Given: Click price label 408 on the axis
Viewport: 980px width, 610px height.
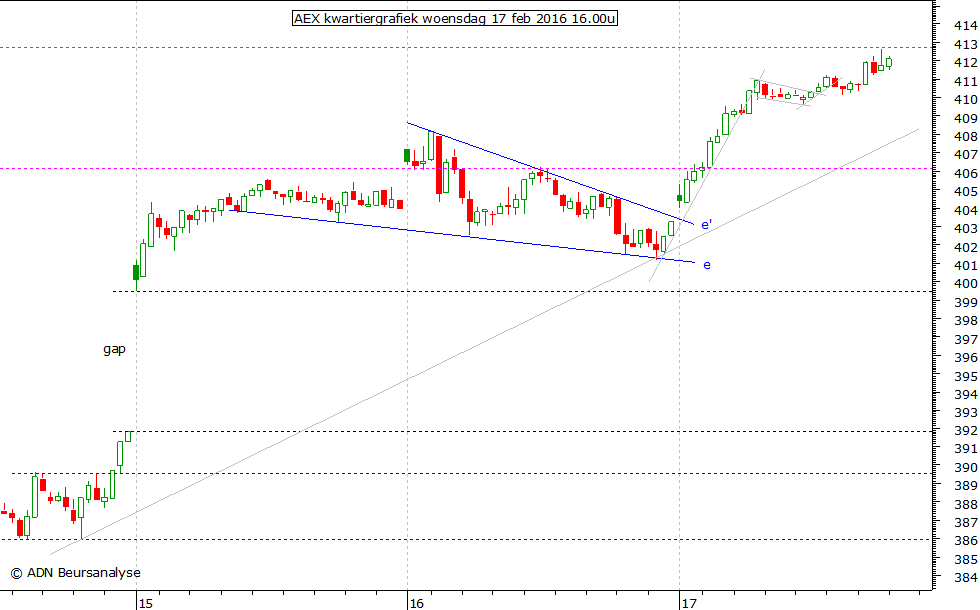Looking at the screenshot, I should (x=966, y=136).
